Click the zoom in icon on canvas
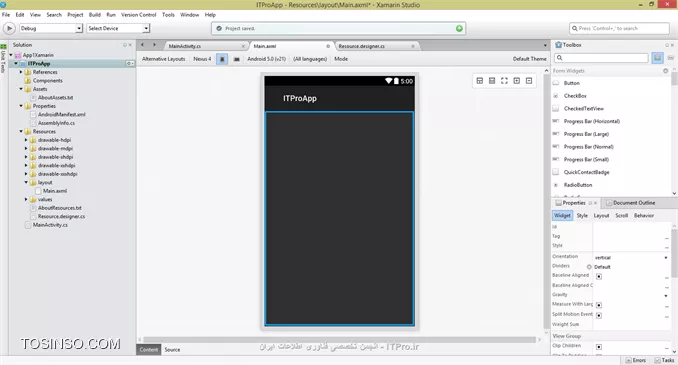This screenshot has height=365, width=678. [x=517, y=81]
